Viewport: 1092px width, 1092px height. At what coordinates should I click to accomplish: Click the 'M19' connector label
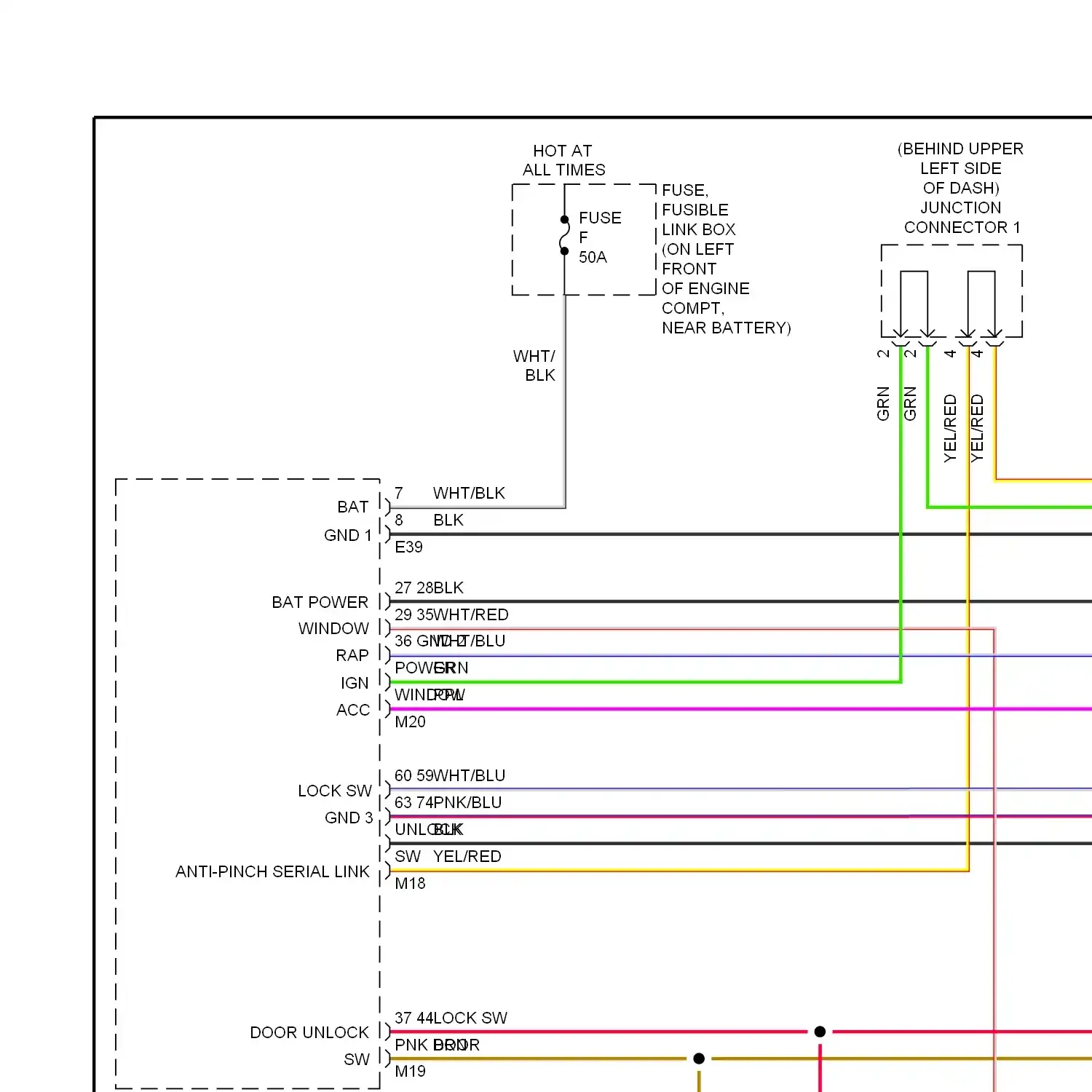410,1071
